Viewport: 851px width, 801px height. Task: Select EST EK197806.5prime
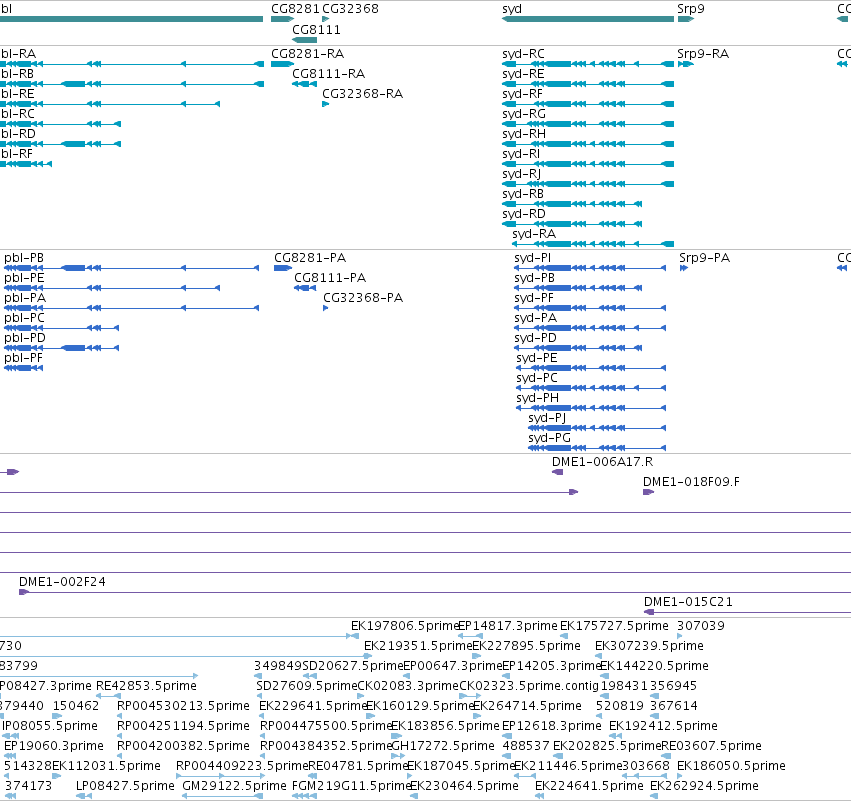pyautogui.click(x=405, y=626)
